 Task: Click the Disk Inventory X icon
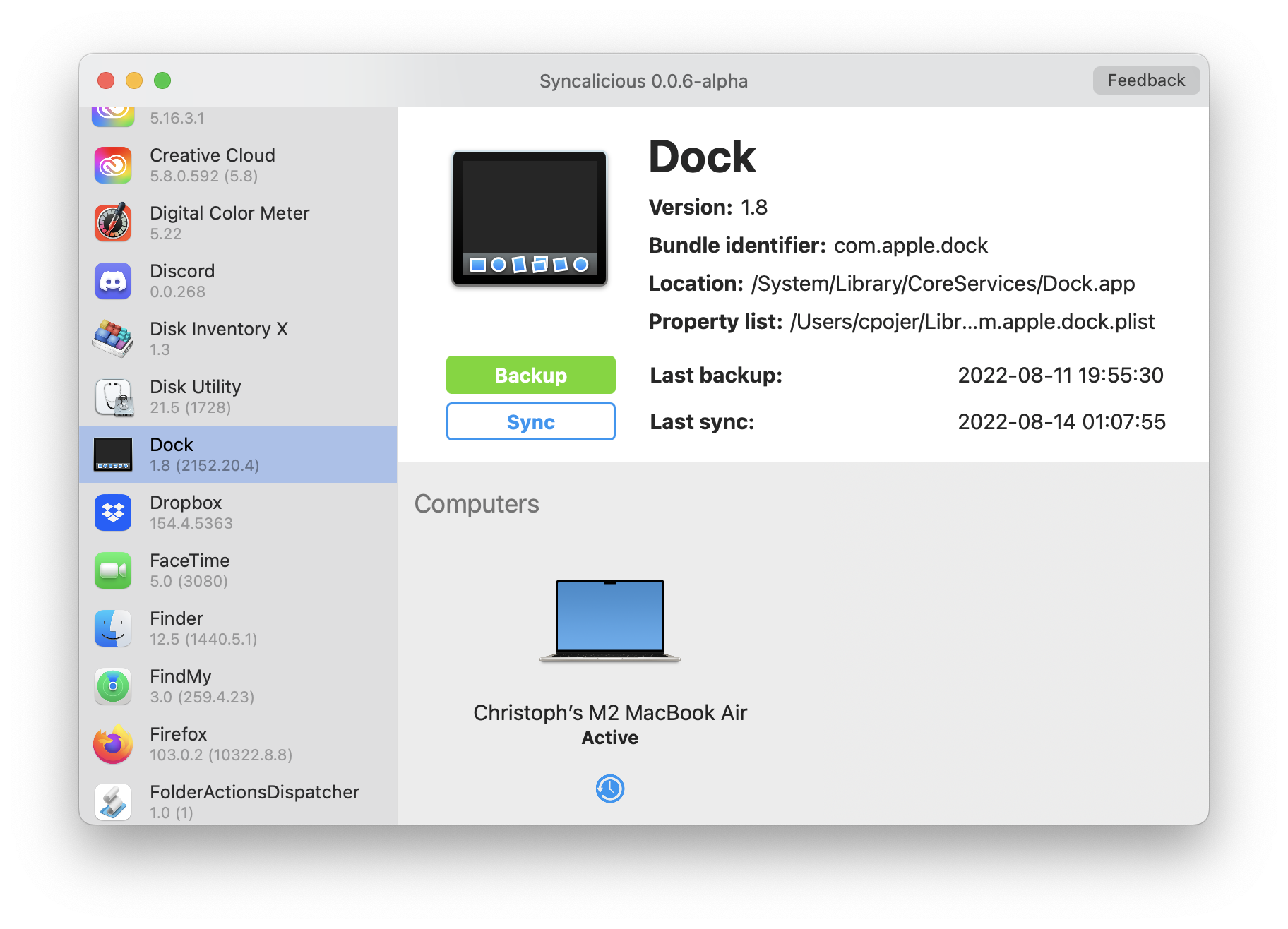(113, 339)
